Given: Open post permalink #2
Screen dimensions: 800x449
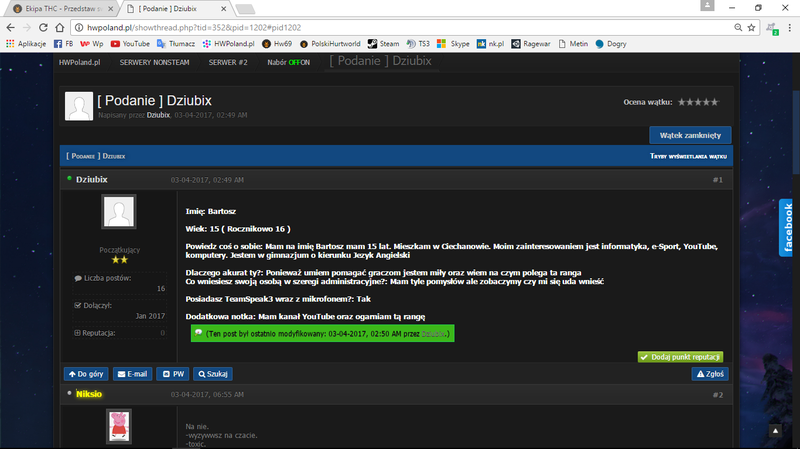Looking at the screenshot, I should click(717, 395).
